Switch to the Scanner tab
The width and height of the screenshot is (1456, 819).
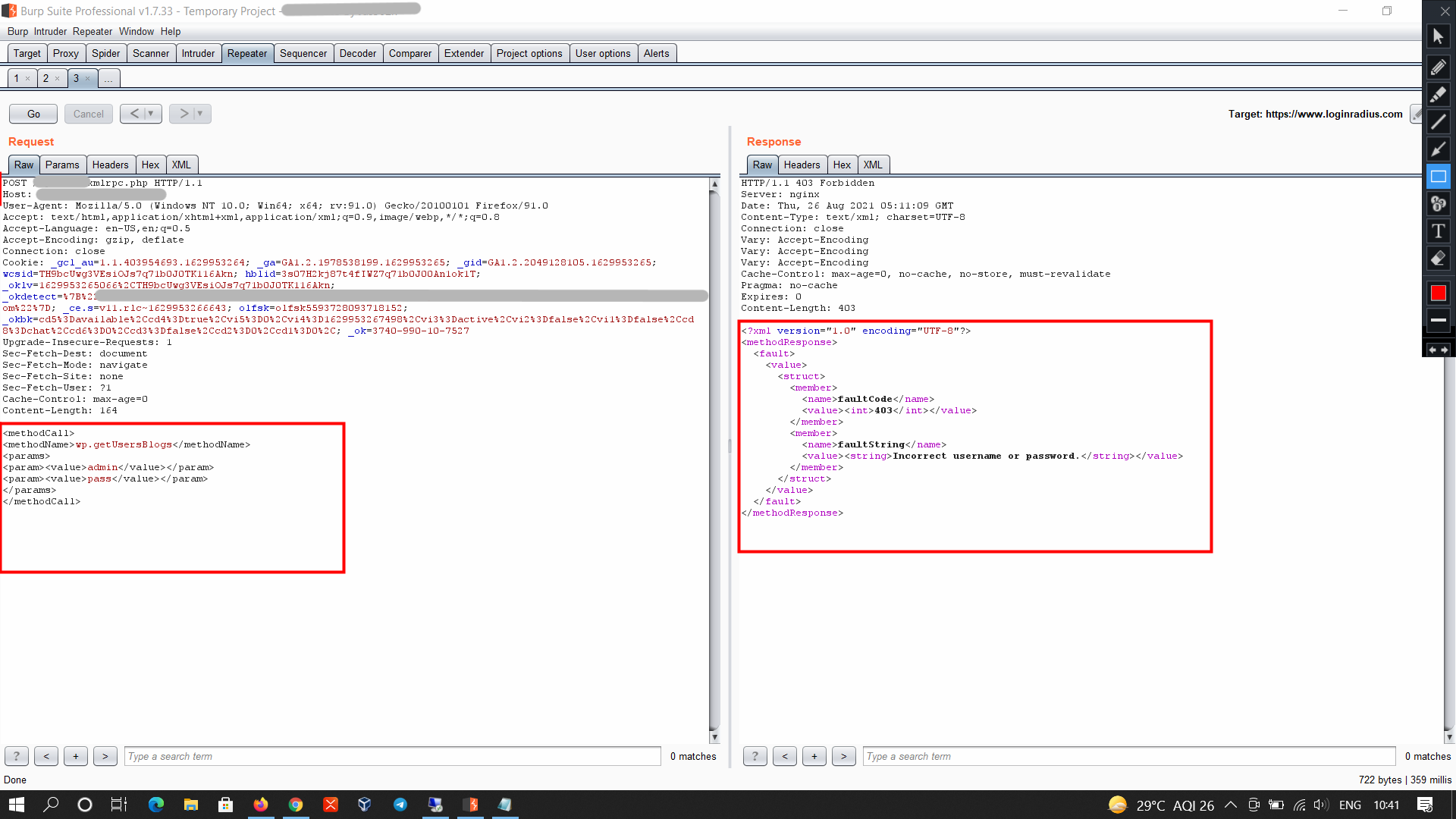tap(151, 53)
